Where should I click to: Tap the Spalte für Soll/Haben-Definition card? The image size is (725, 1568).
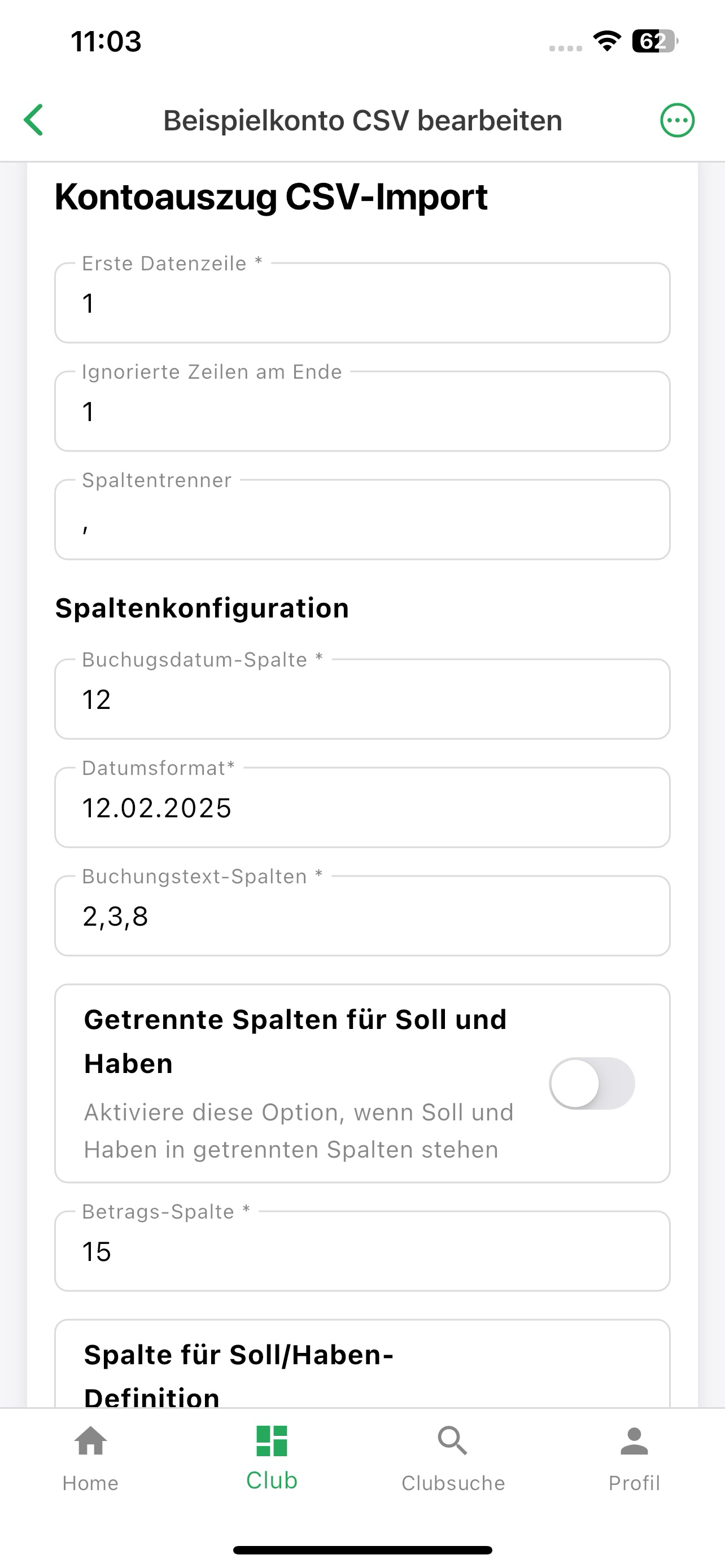coord(362,1364)
